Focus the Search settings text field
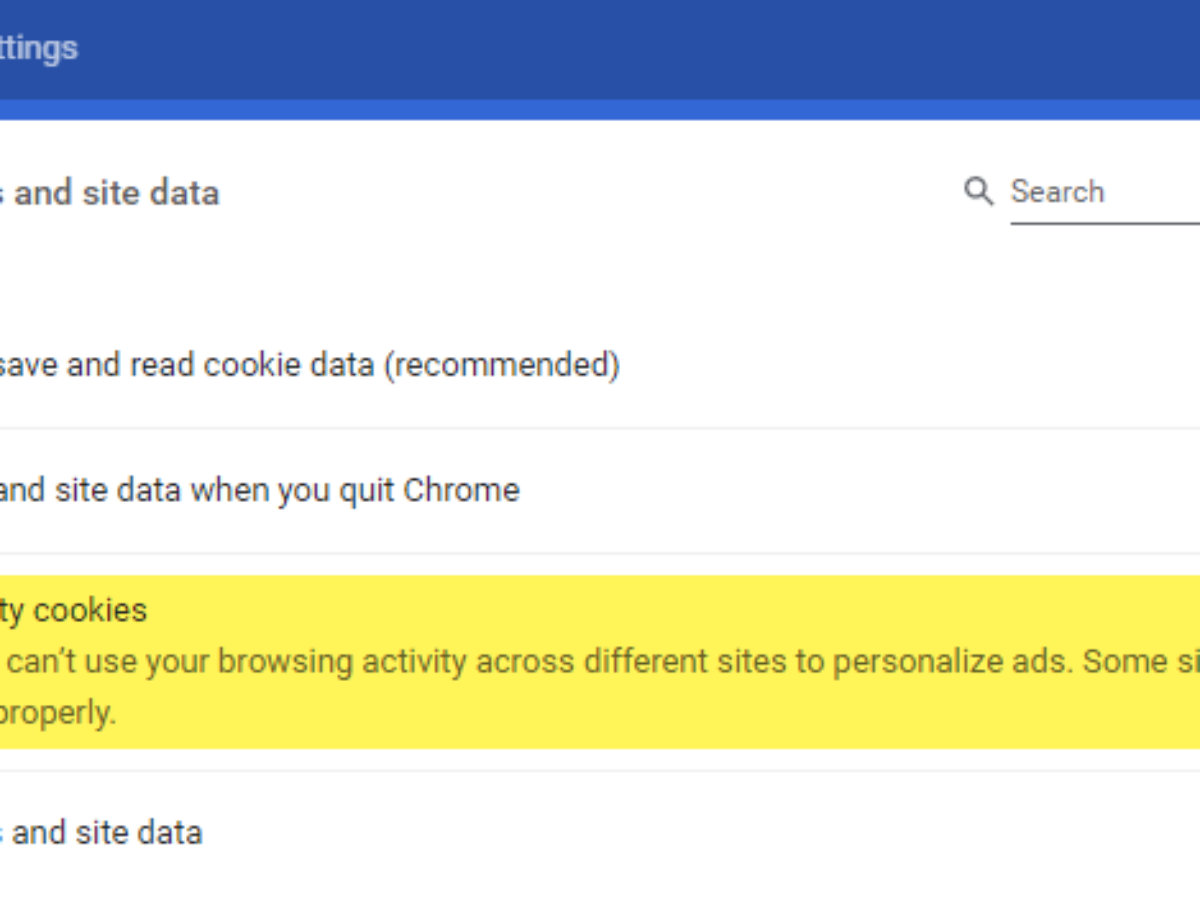The width and height of the screenshot is (1200, 900). 1100,191
